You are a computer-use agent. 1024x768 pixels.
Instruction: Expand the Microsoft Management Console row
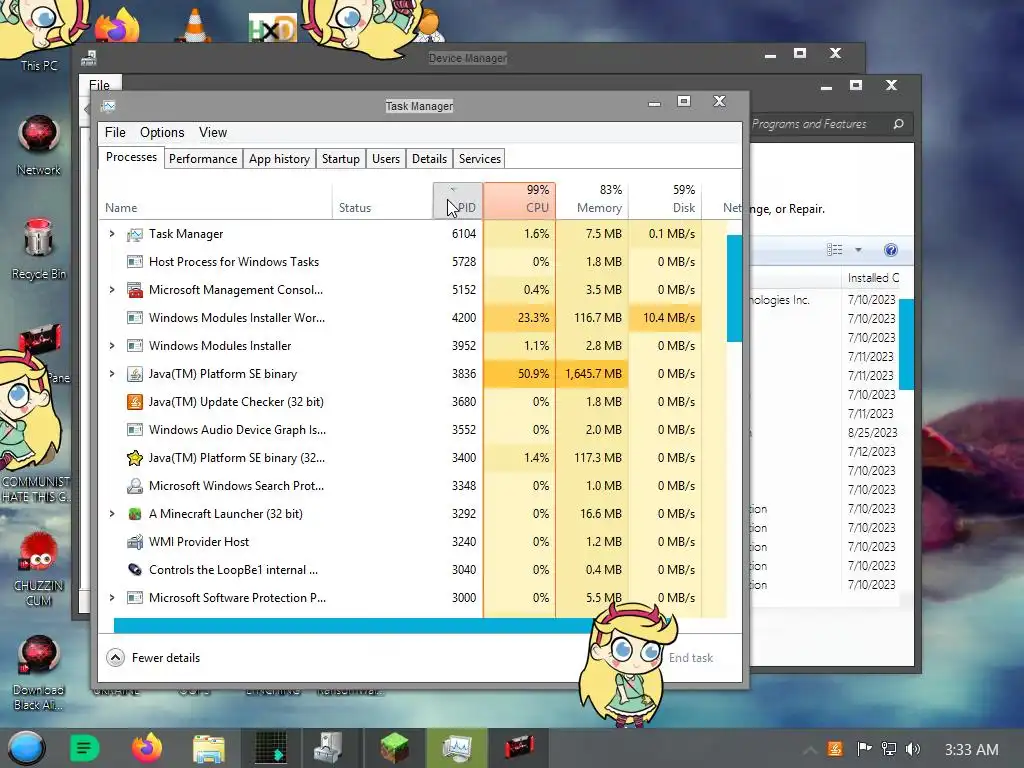tap(112, 290)
